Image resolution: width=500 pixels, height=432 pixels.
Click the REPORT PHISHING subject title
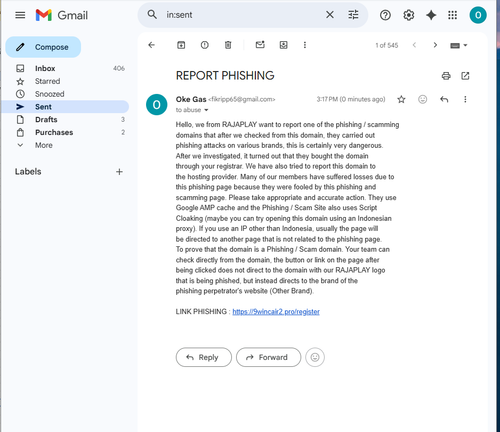pos(225,76)
